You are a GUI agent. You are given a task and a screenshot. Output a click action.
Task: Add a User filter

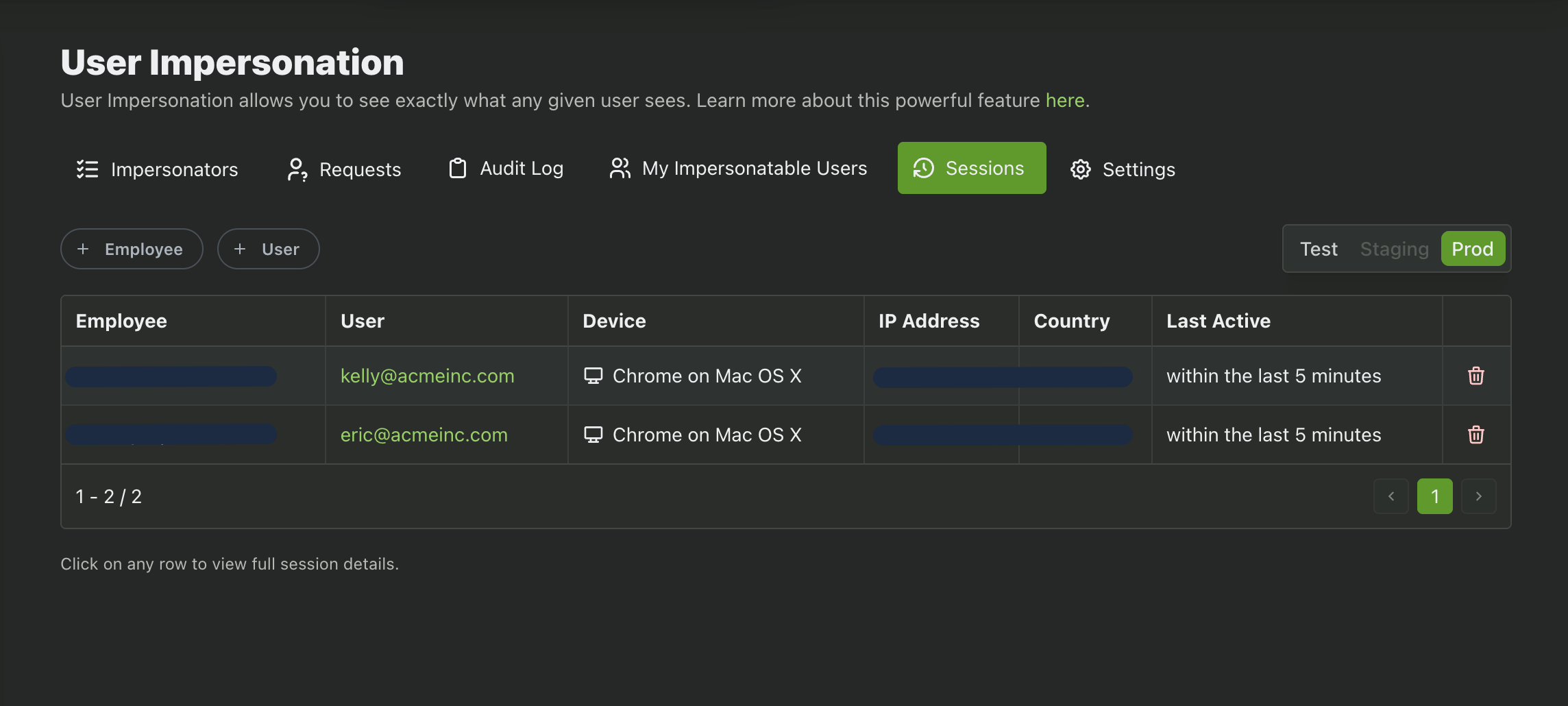click(269, 249)
